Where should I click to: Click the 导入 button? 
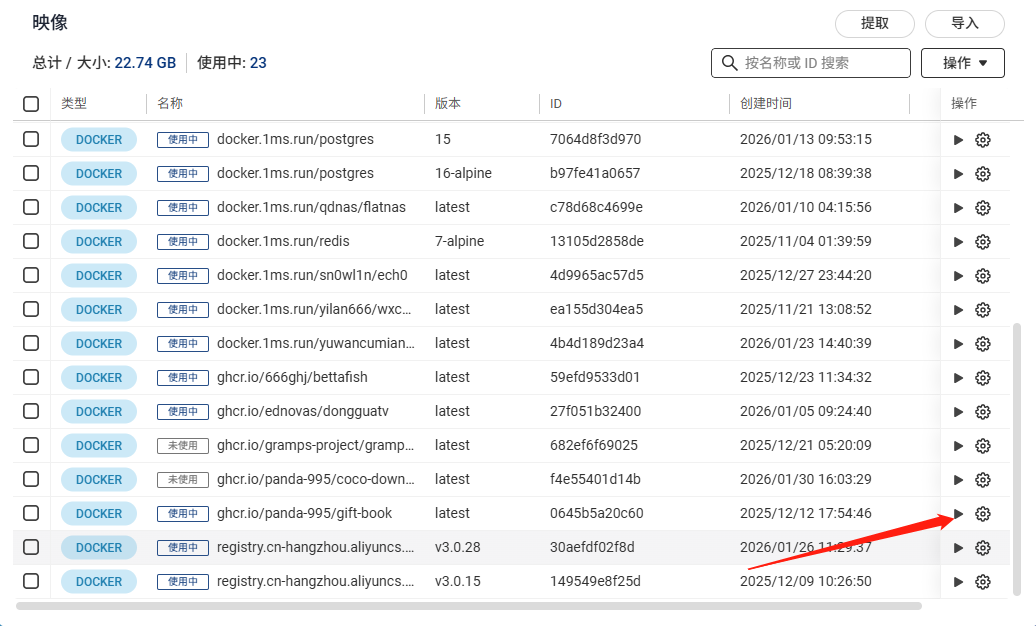964,24
